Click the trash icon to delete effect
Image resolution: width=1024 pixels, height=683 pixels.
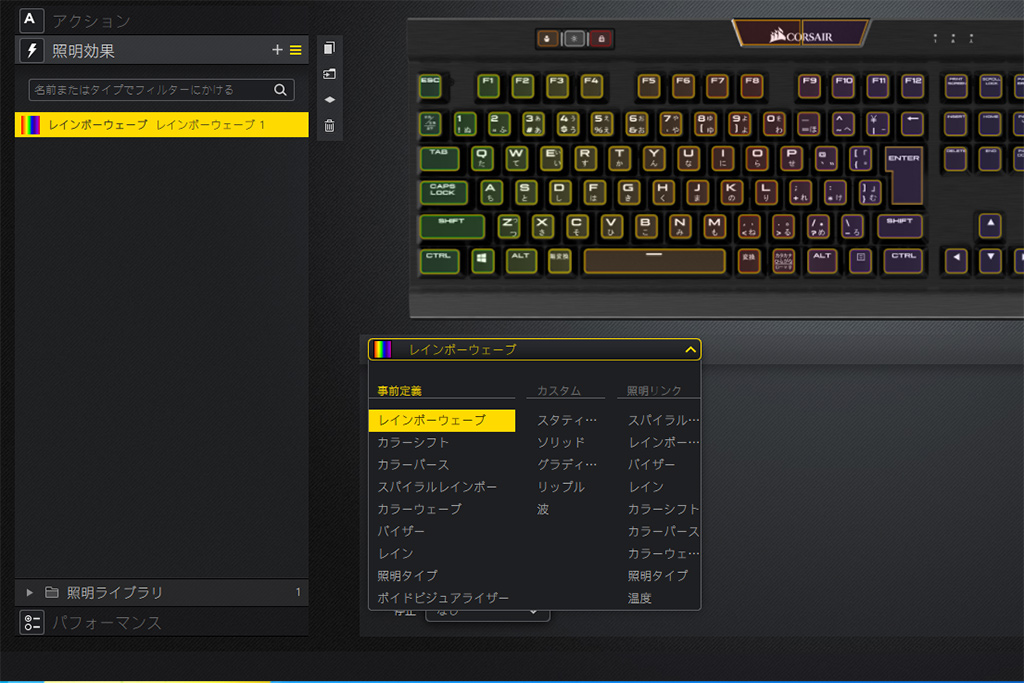tap(329, 126)
